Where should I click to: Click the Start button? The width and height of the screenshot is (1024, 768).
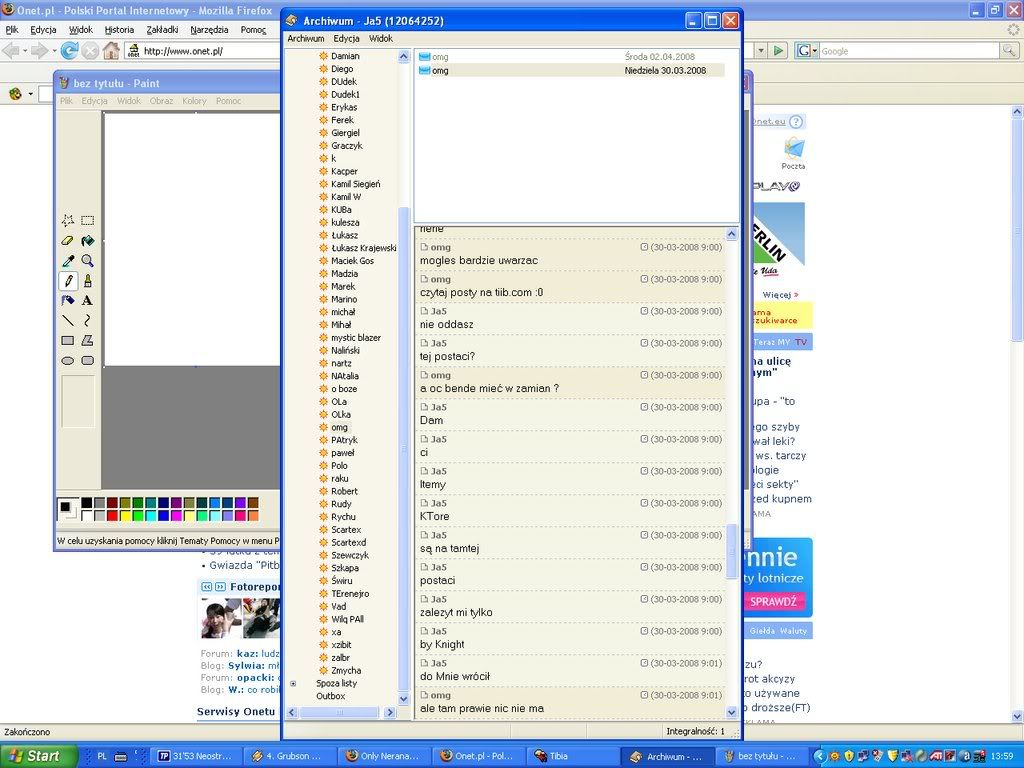39,756
